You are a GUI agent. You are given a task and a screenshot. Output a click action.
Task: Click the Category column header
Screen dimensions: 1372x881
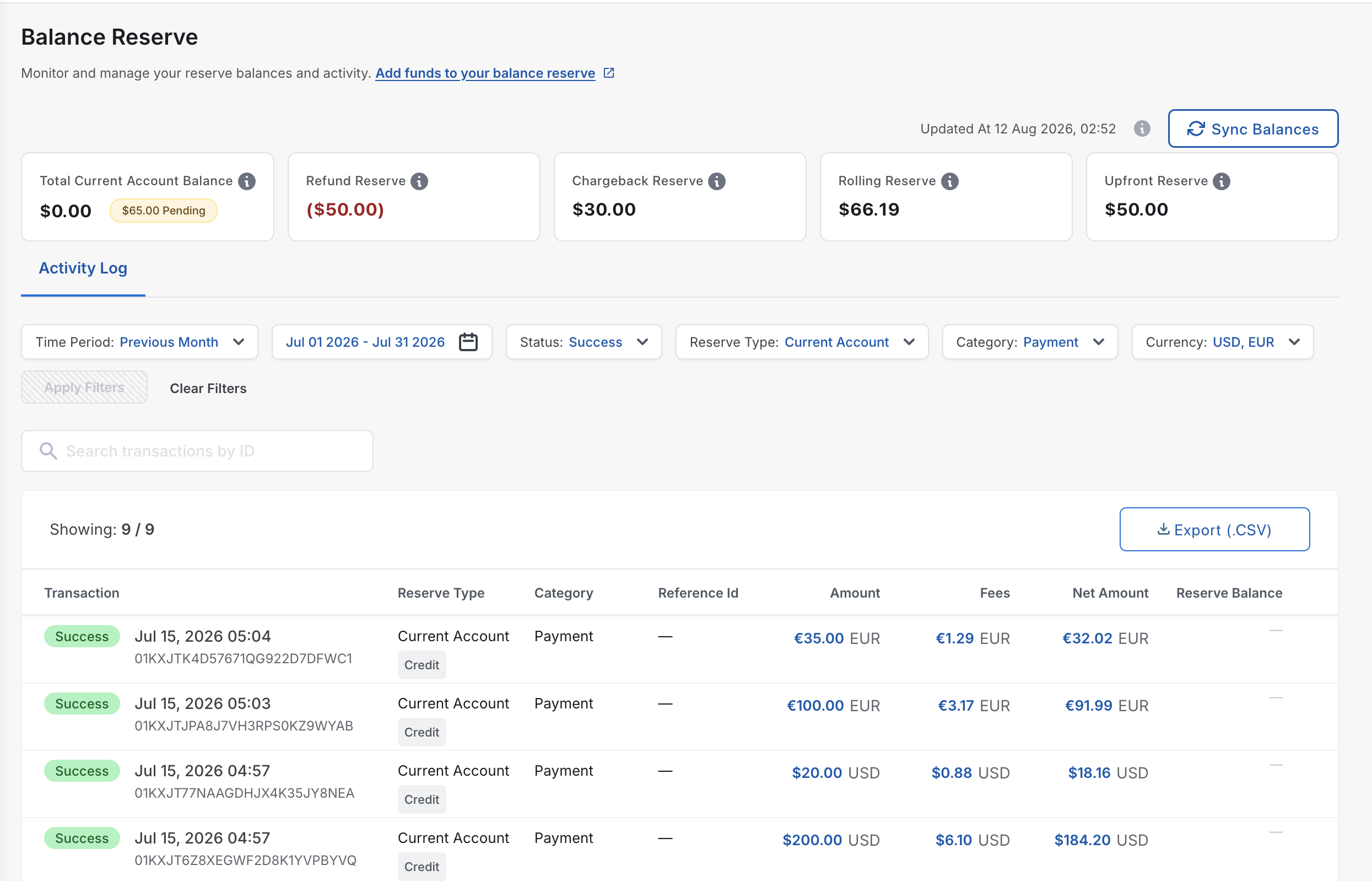coord(564,593)
